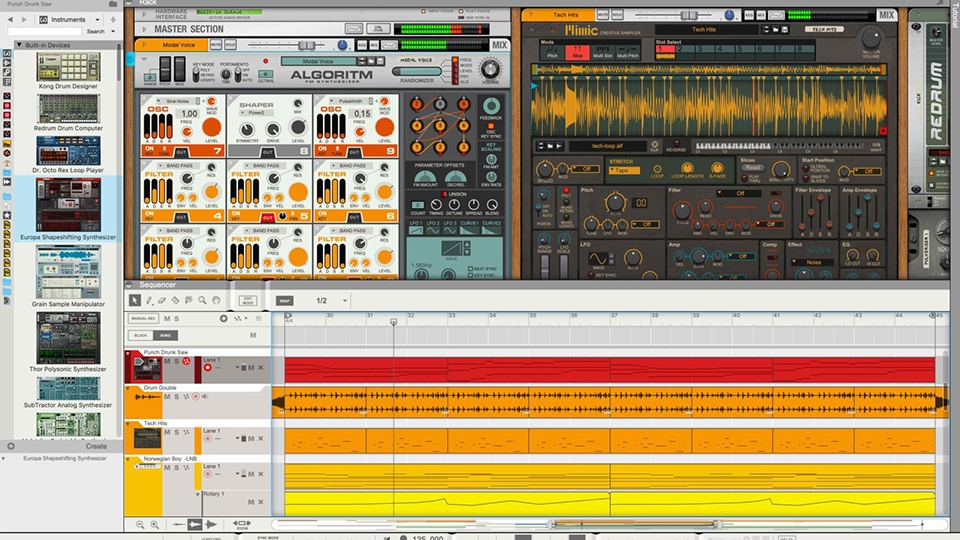Image resolution: width=960 pixels, height=540 pixels.
Task: Delete Lane 1 of the Tech Hits track
Action: tap(261, 438)
